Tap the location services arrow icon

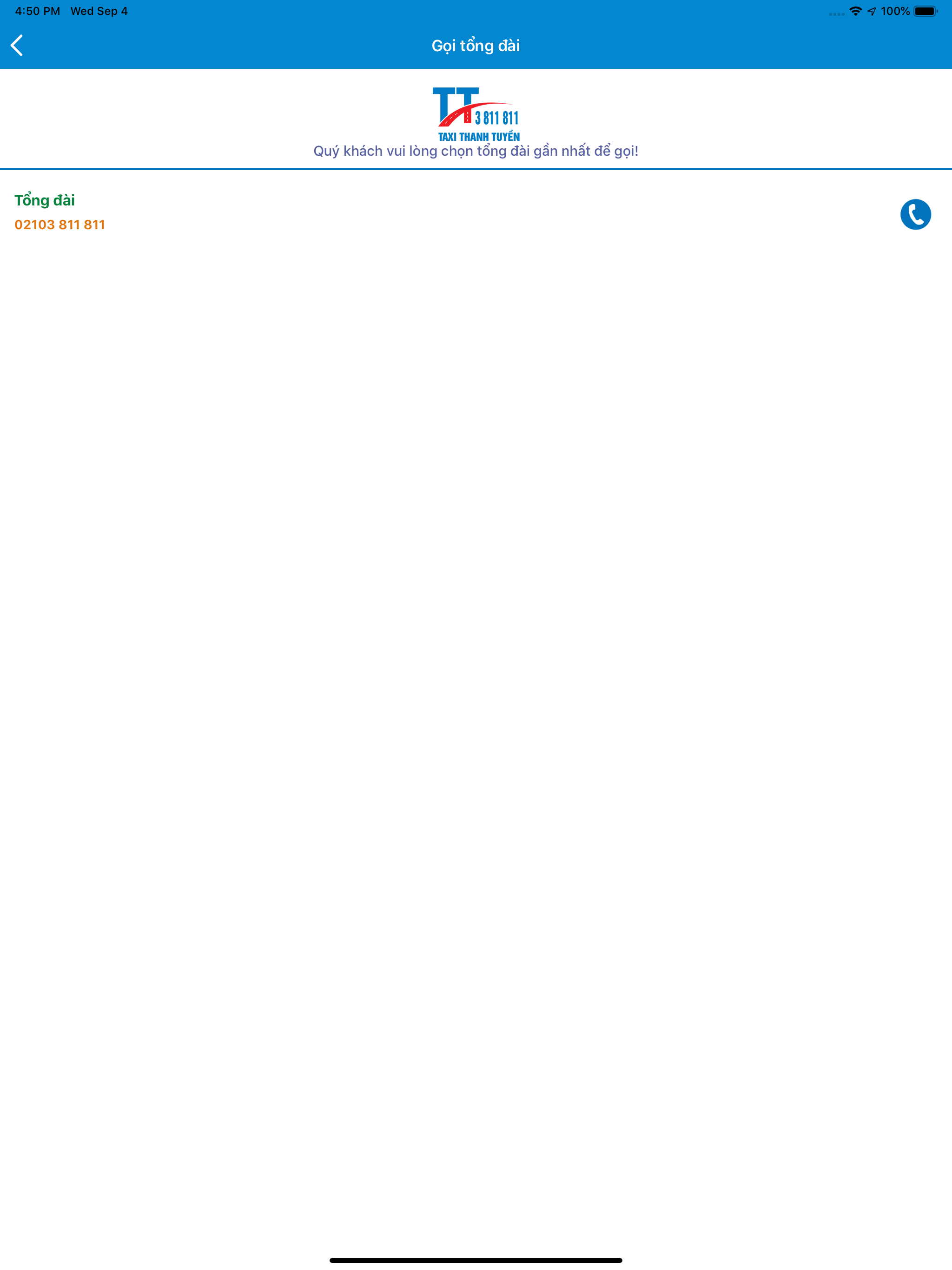click(872, 12)
